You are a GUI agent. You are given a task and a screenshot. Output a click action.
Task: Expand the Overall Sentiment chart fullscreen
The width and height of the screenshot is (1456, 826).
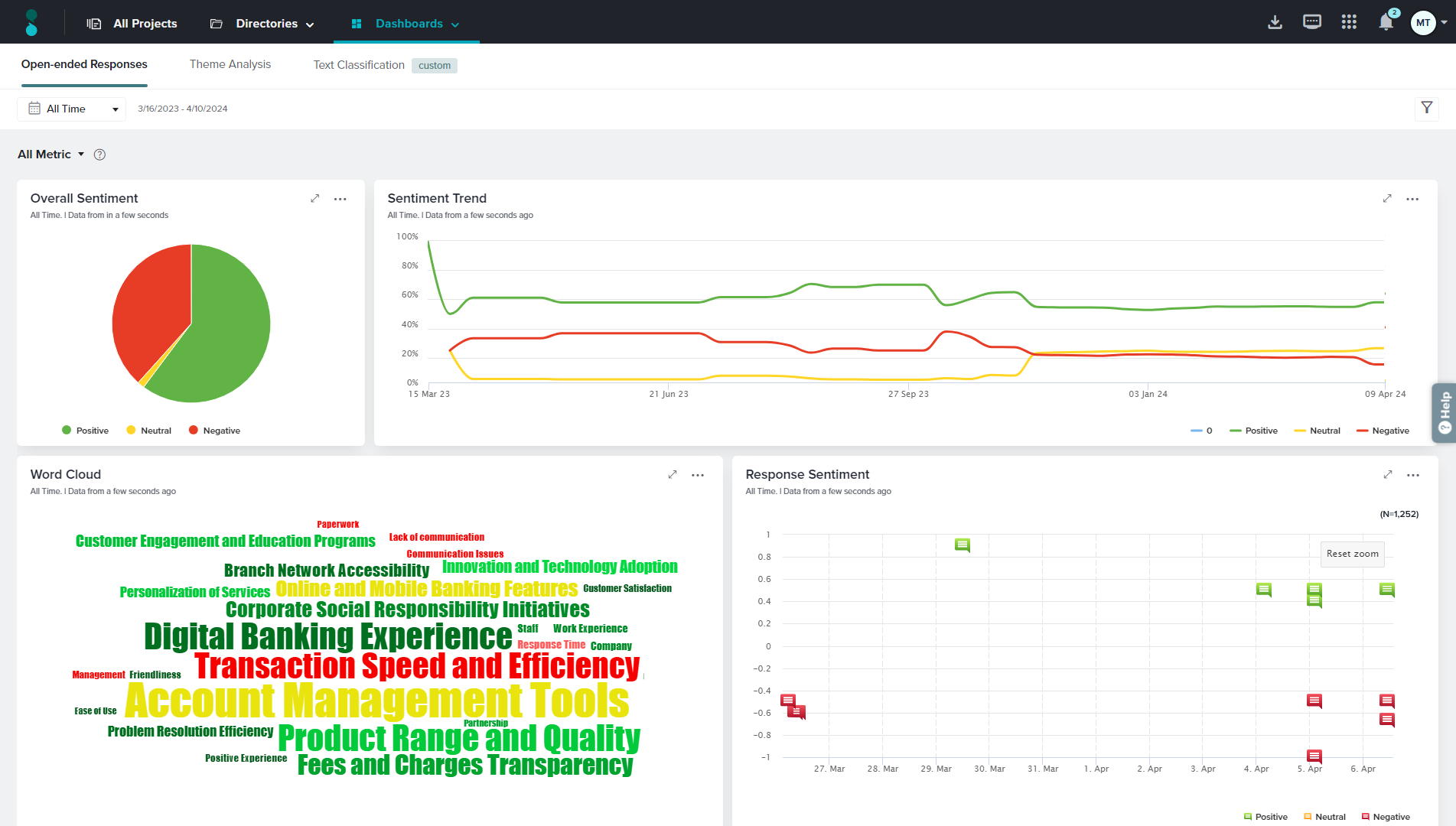click(x=314, y=199)
